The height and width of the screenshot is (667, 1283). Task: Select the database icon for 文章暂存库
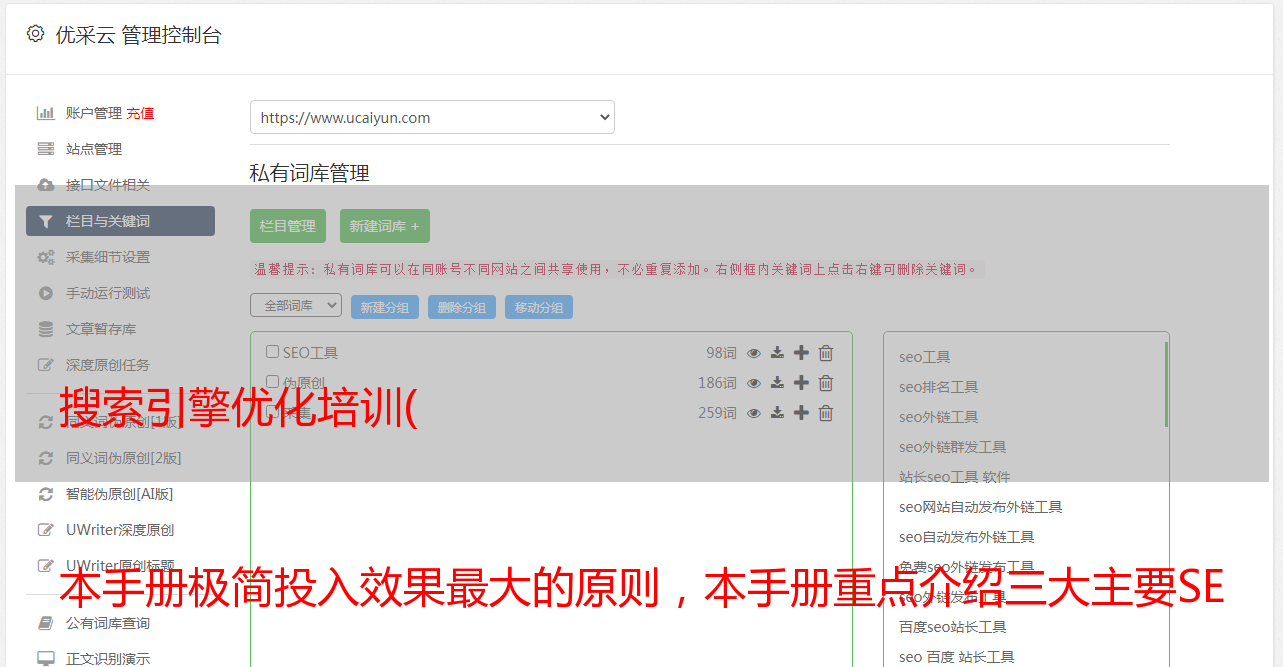click(45, 329)
